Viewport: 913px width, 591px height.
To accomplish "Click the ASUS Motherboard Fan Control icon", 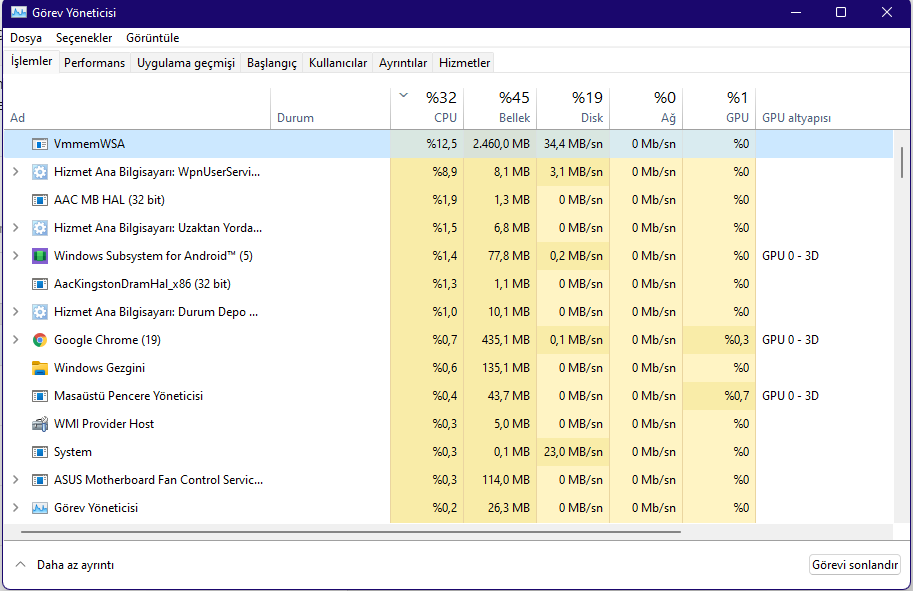I will tap(40, 480).
